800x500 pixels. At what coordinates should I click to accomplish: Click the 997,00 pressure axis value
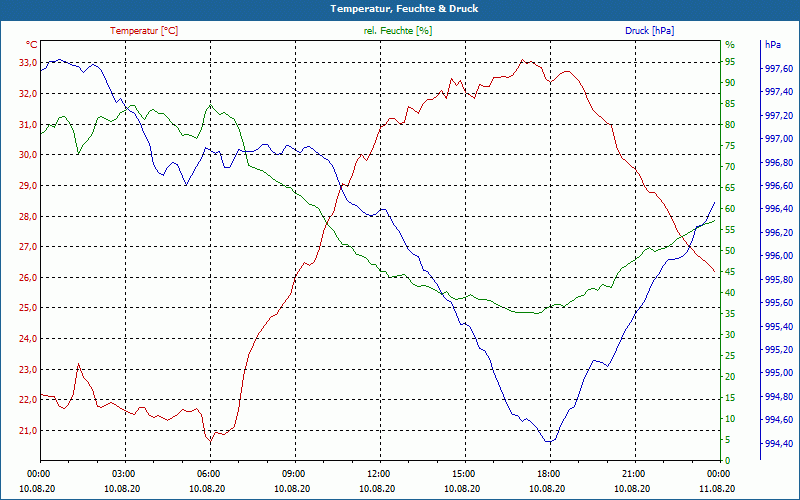780,139
